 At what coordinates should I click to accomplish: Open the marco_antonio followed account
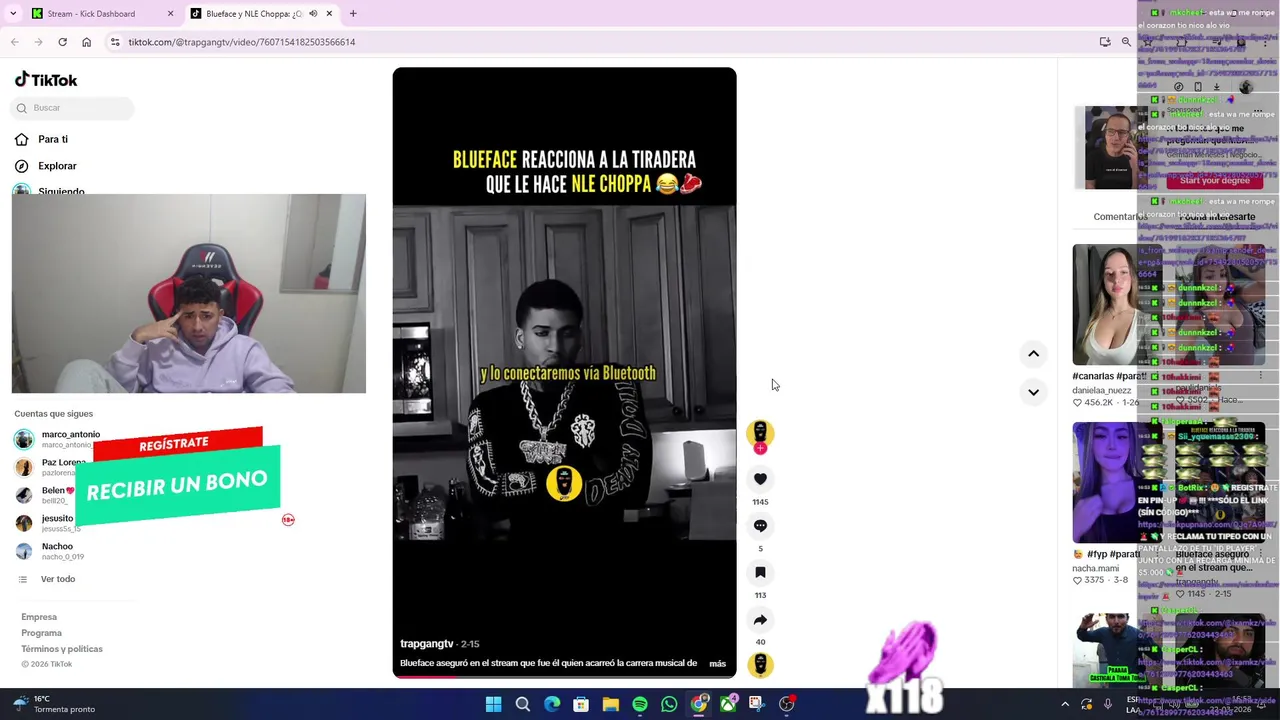[58, 439]
